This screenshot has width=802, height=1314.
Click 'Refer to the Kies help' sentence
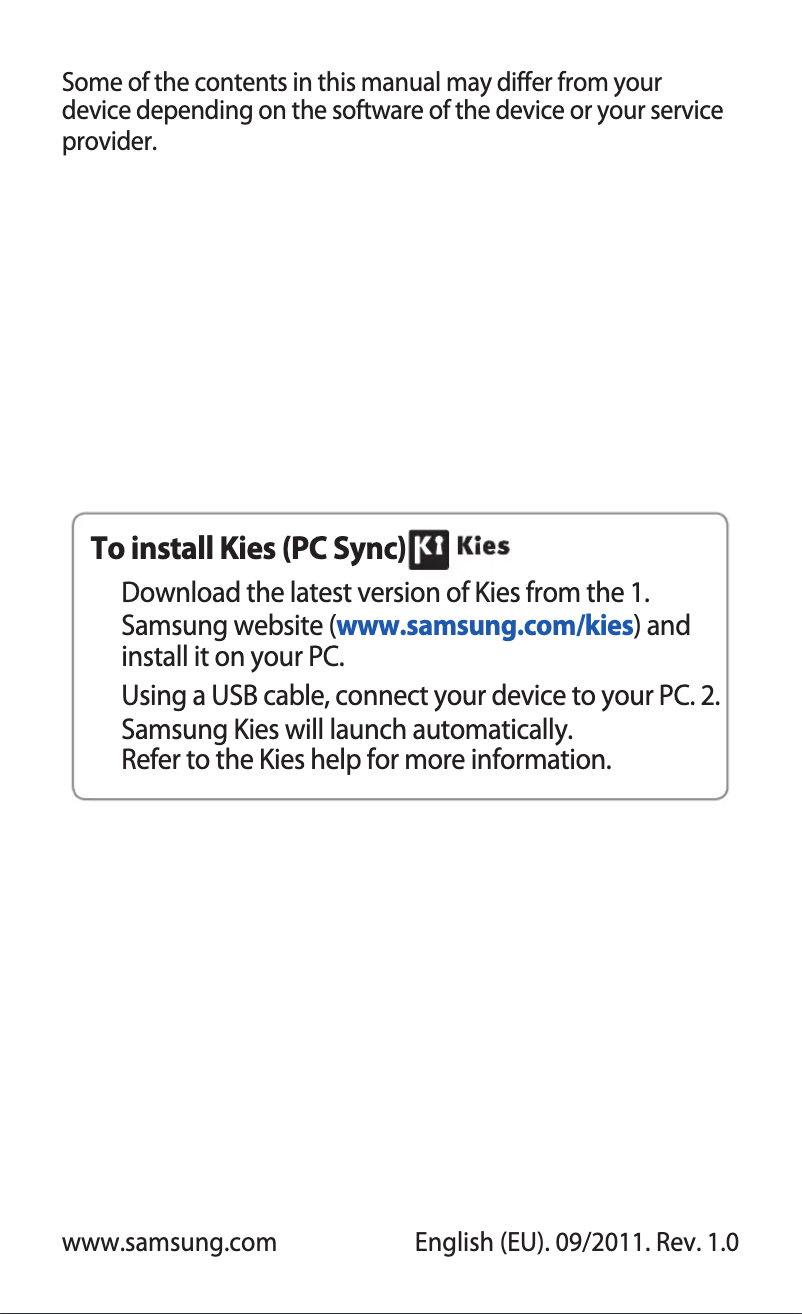tap(365, 761)
